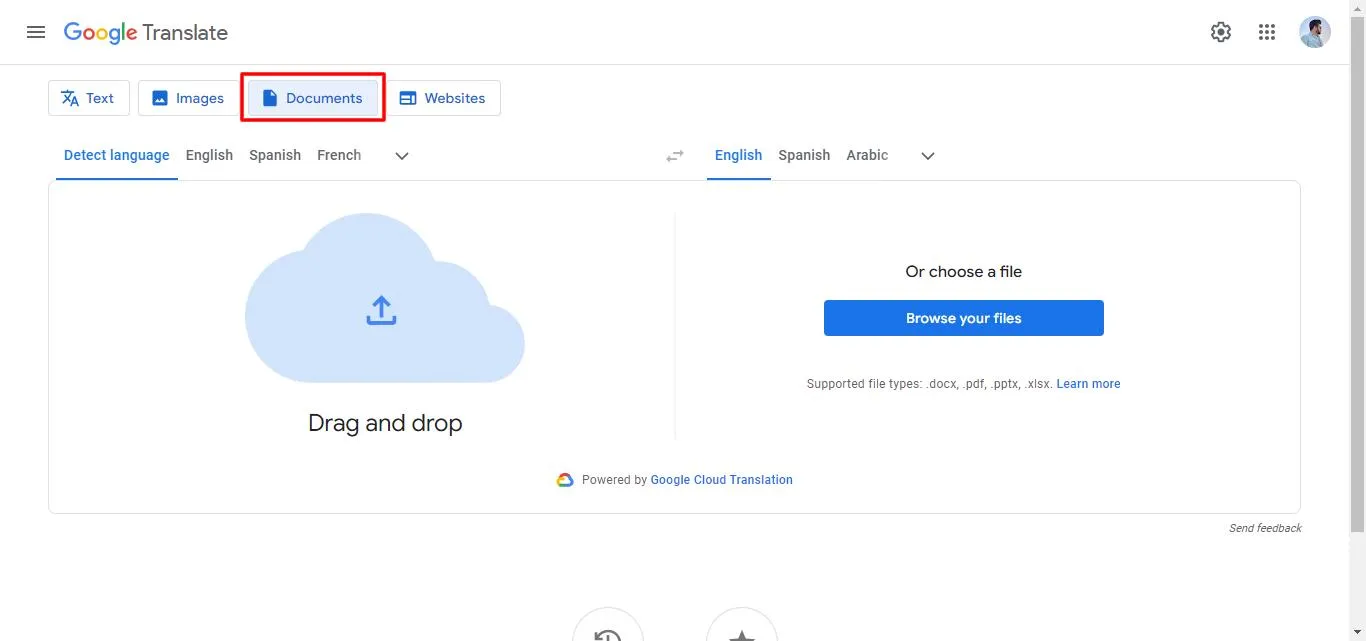This screenshot has height=641, width=1366.
Task: Open the translation history panel
Action: 608,632
